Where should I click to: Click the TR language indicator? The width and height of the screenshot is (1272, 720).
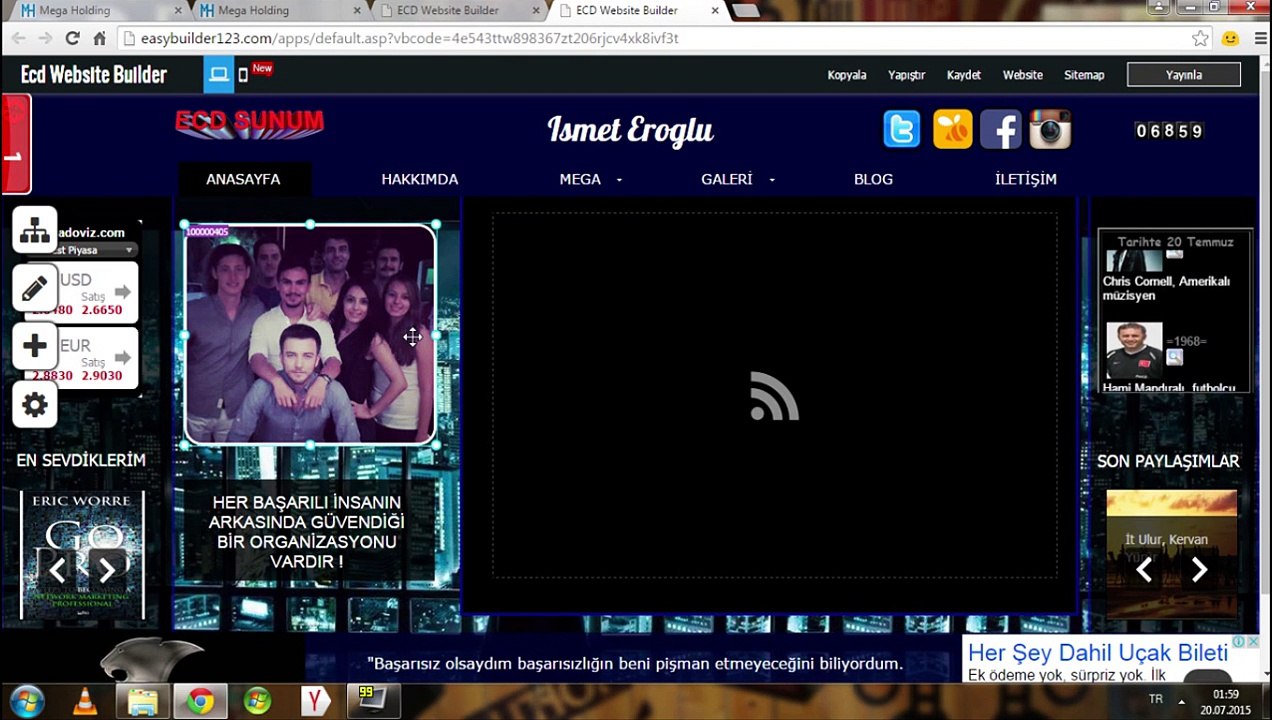click(x=1156, y=699)
